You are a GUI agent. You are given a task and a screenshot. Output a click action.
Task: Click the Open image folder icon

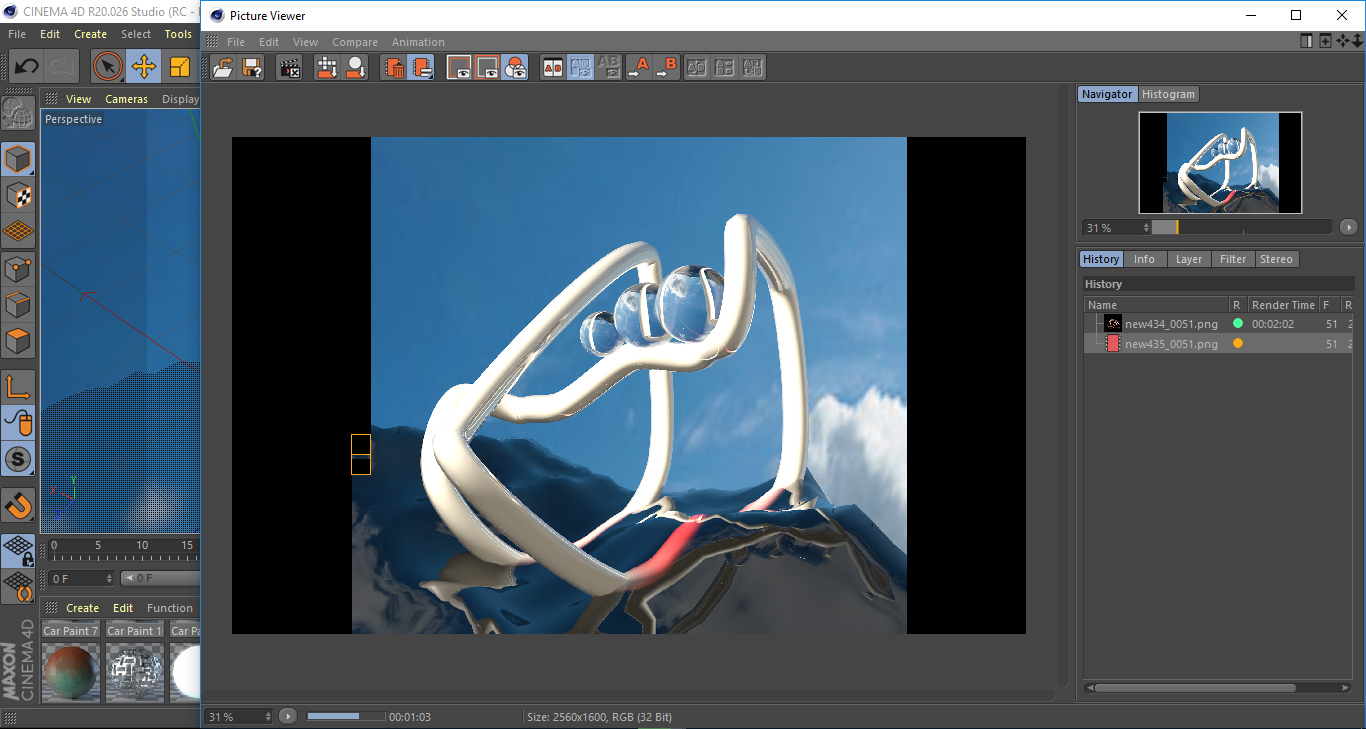click(x=223, y=67)
